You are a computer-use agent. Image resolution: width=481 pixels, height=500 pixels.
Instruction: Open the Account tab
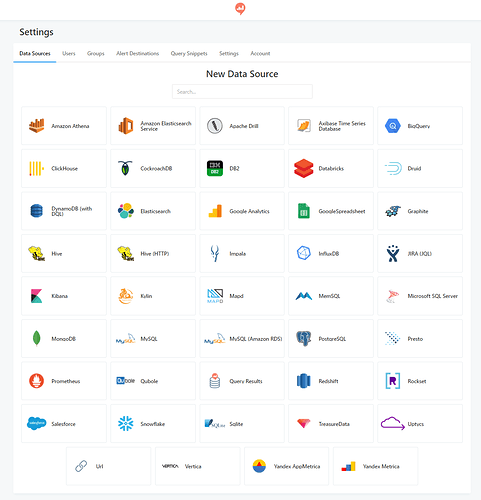tap(260, 53)
